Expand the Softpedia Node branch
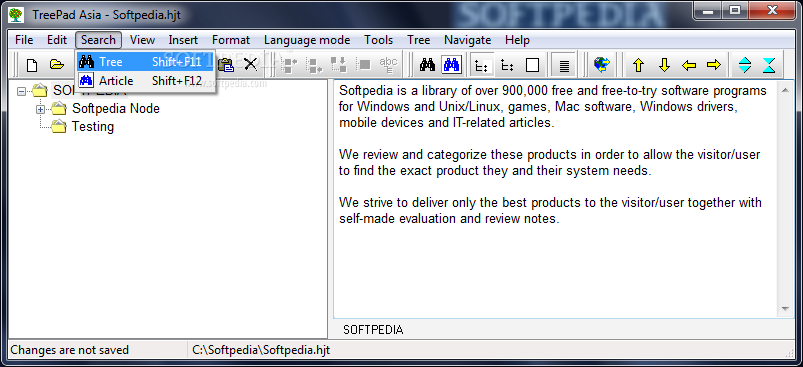Image resolution: width=803 pixels, height=367 pixels. point(40,109)
